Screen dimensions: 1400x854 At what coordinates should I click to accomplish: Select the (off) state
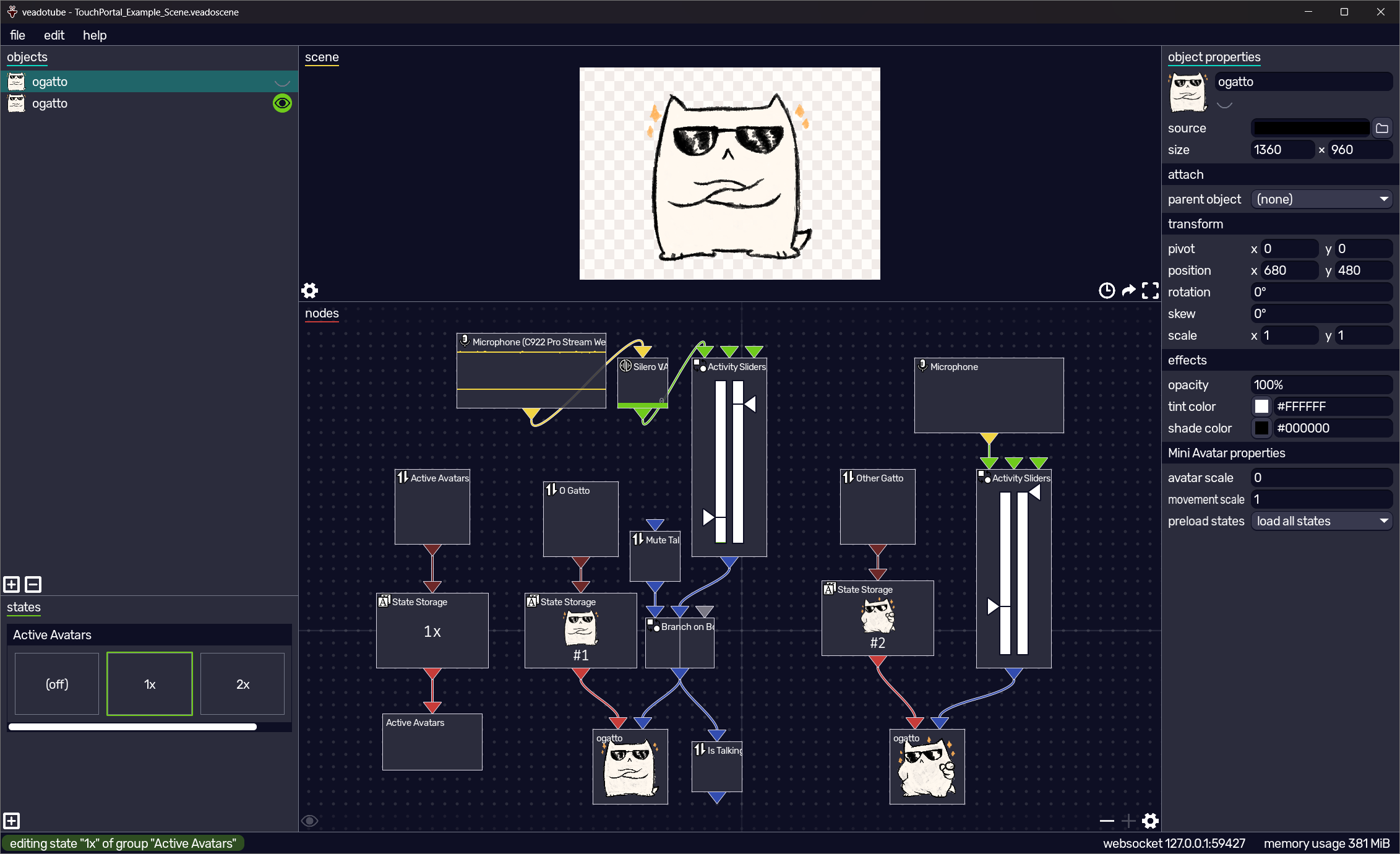click(57, 684)
